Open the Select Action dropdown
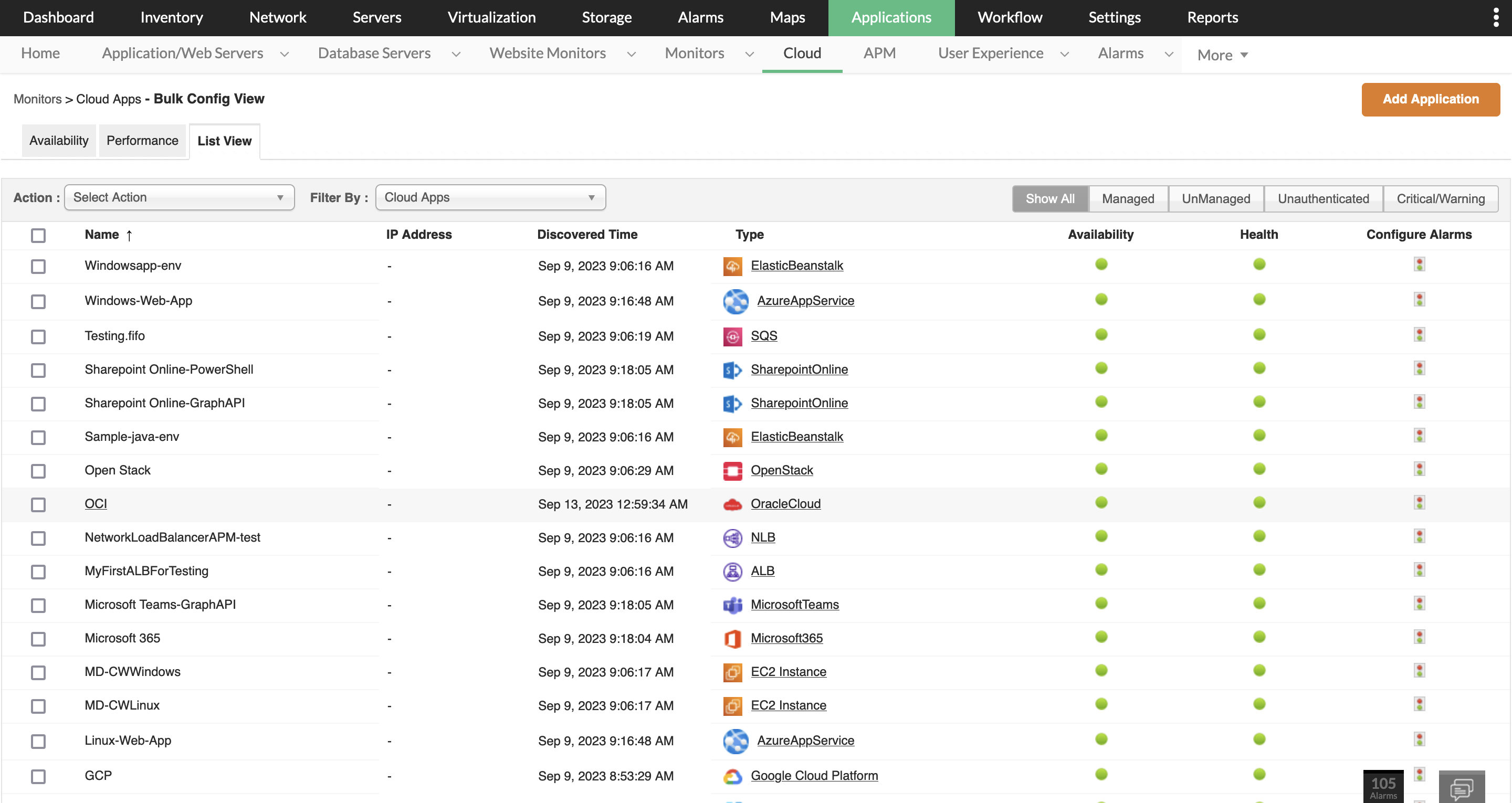Image resolution: width=1512 pixels, height=803 pixels. pyautogui.click(x=179, y=198)
